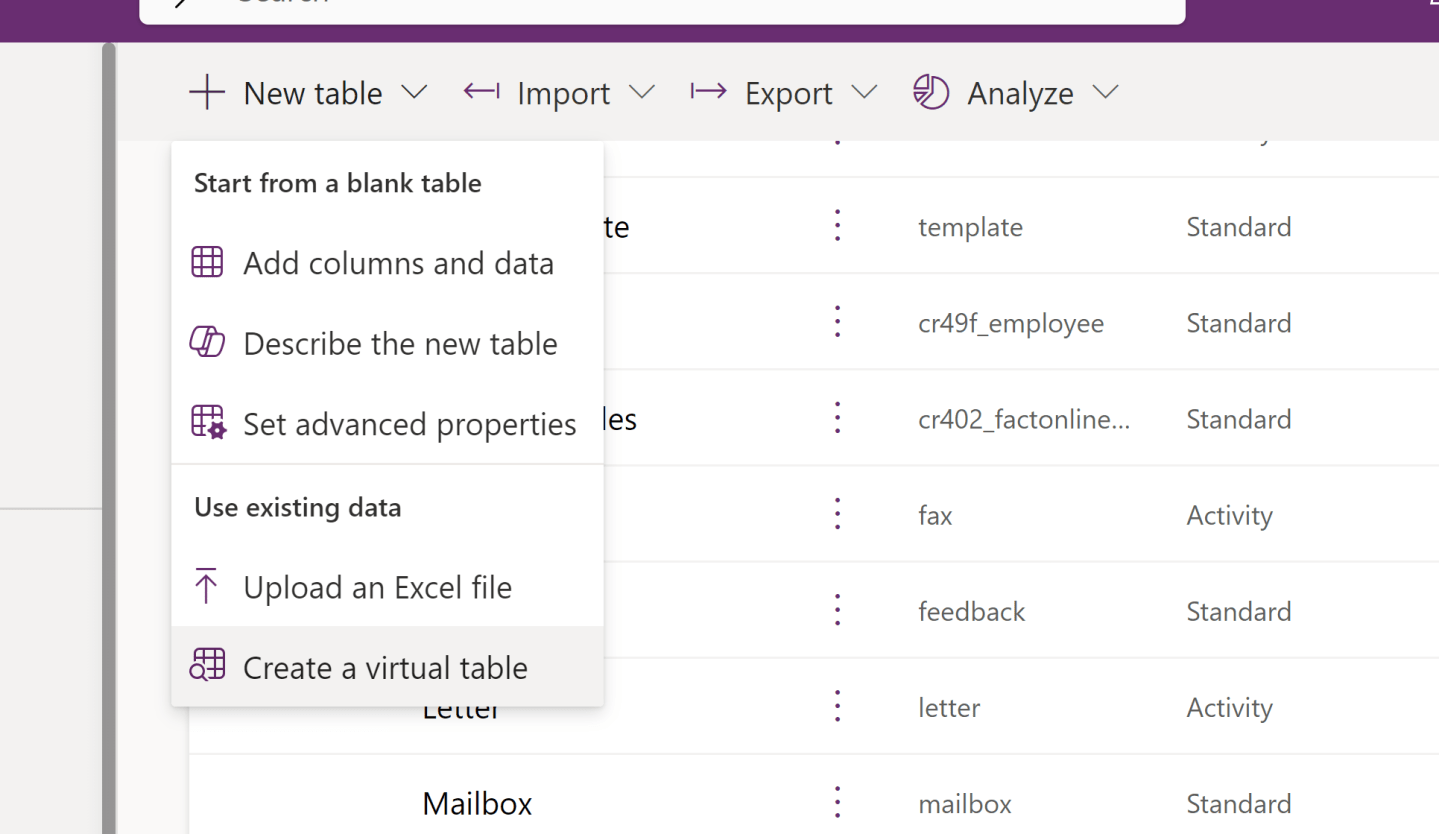This screenshot has width=1439, height=834.
Task: Select the Describe the new table Copilot icon
Action: click(x=207, y=342)
